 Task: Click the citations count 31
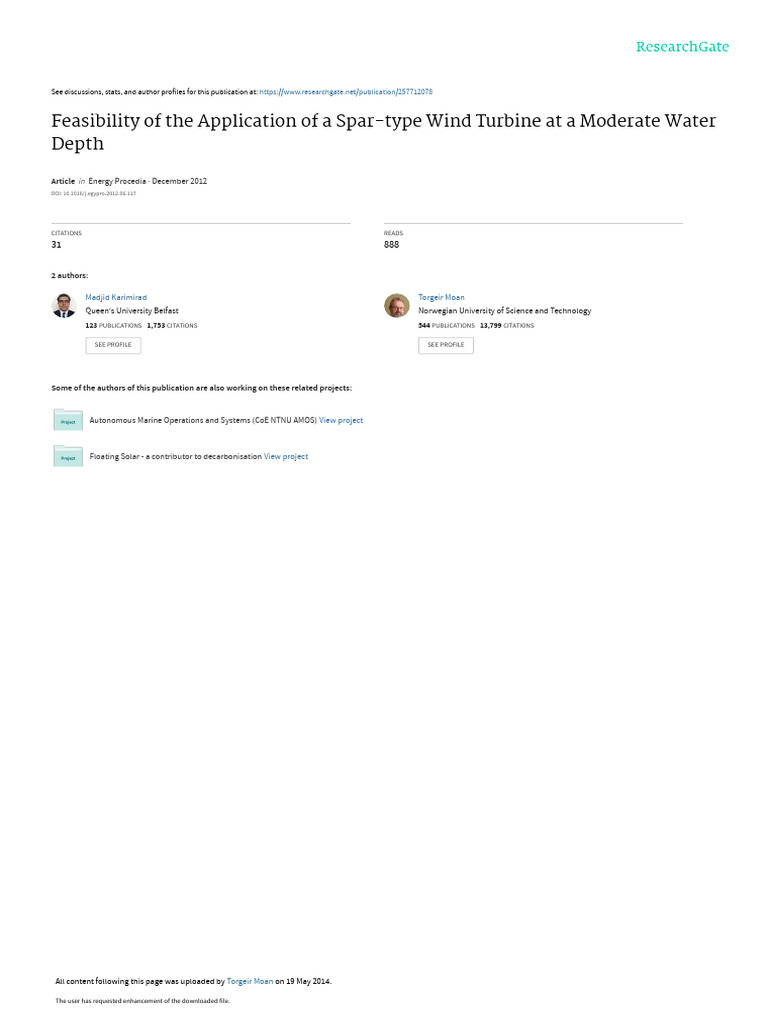(56, 244)
